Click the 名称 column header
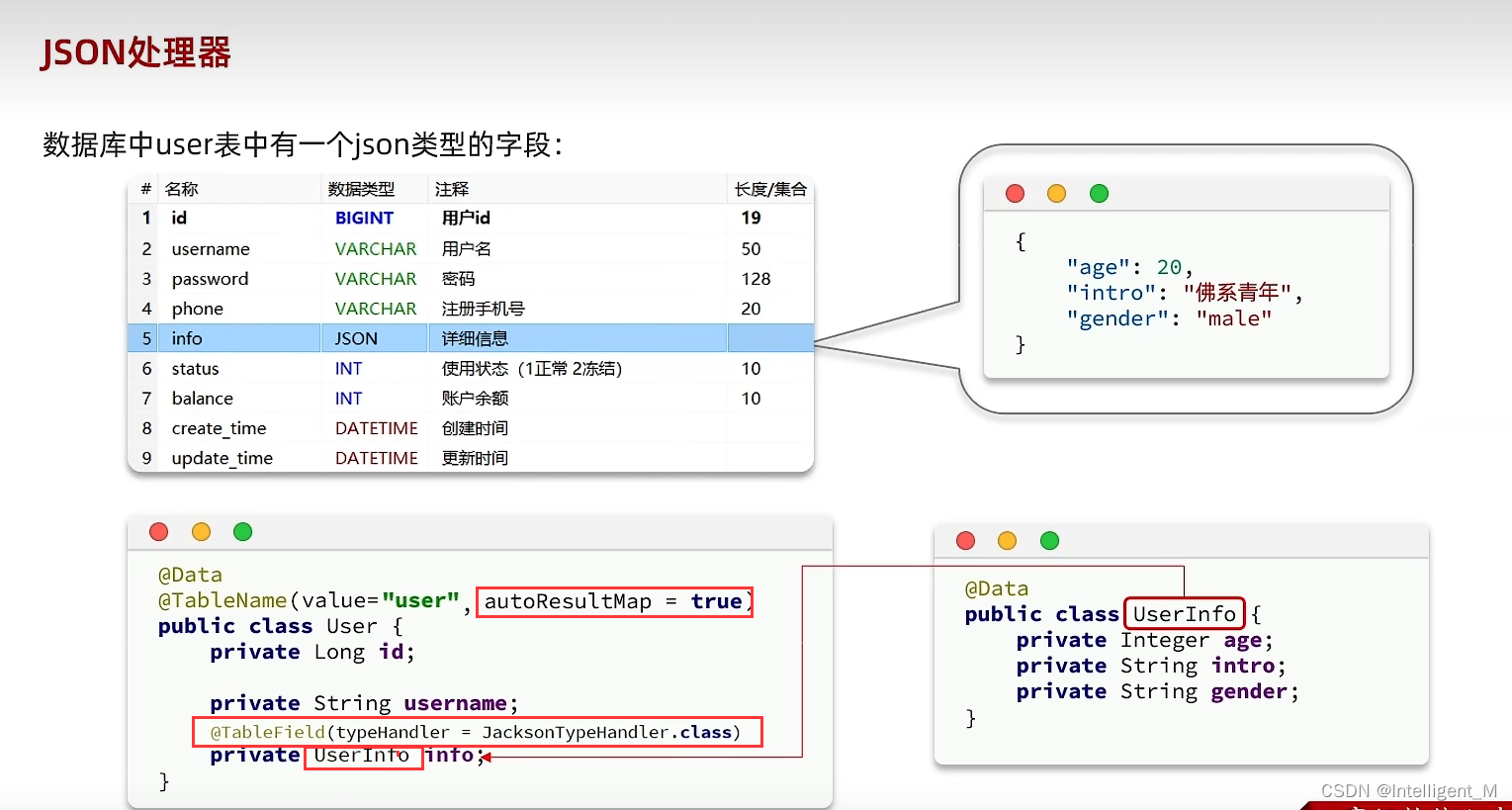Screen dimensions: 1512x810 coord(181,189)
